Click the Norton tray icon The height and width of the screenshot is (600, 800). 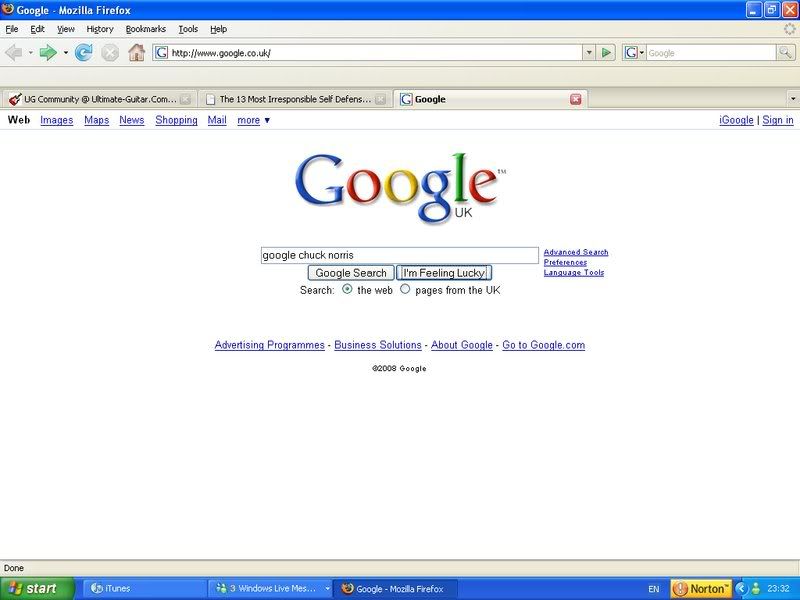[701, 588]
